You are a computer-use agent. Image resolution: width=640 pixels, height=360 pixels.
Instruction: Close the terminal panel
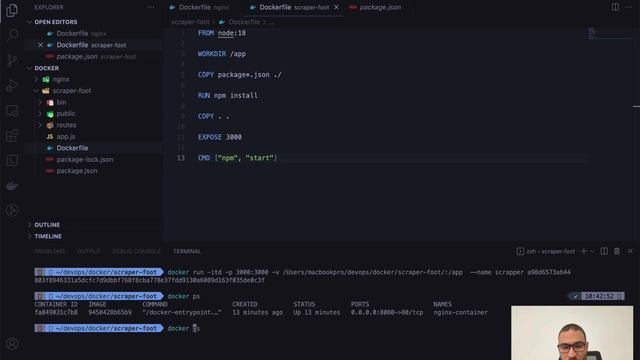point(630,251)
